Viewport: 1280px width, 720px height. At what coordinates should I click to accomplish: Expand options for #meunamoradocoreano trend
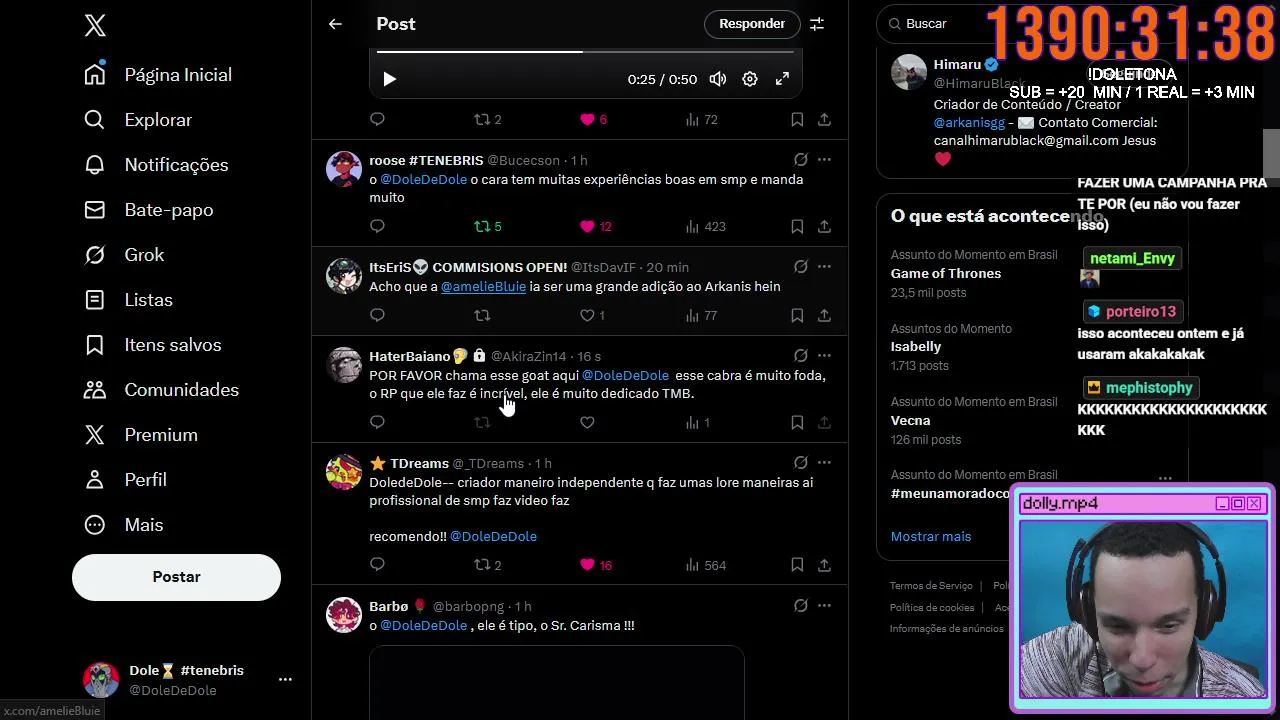click(x=1165, y=479)
